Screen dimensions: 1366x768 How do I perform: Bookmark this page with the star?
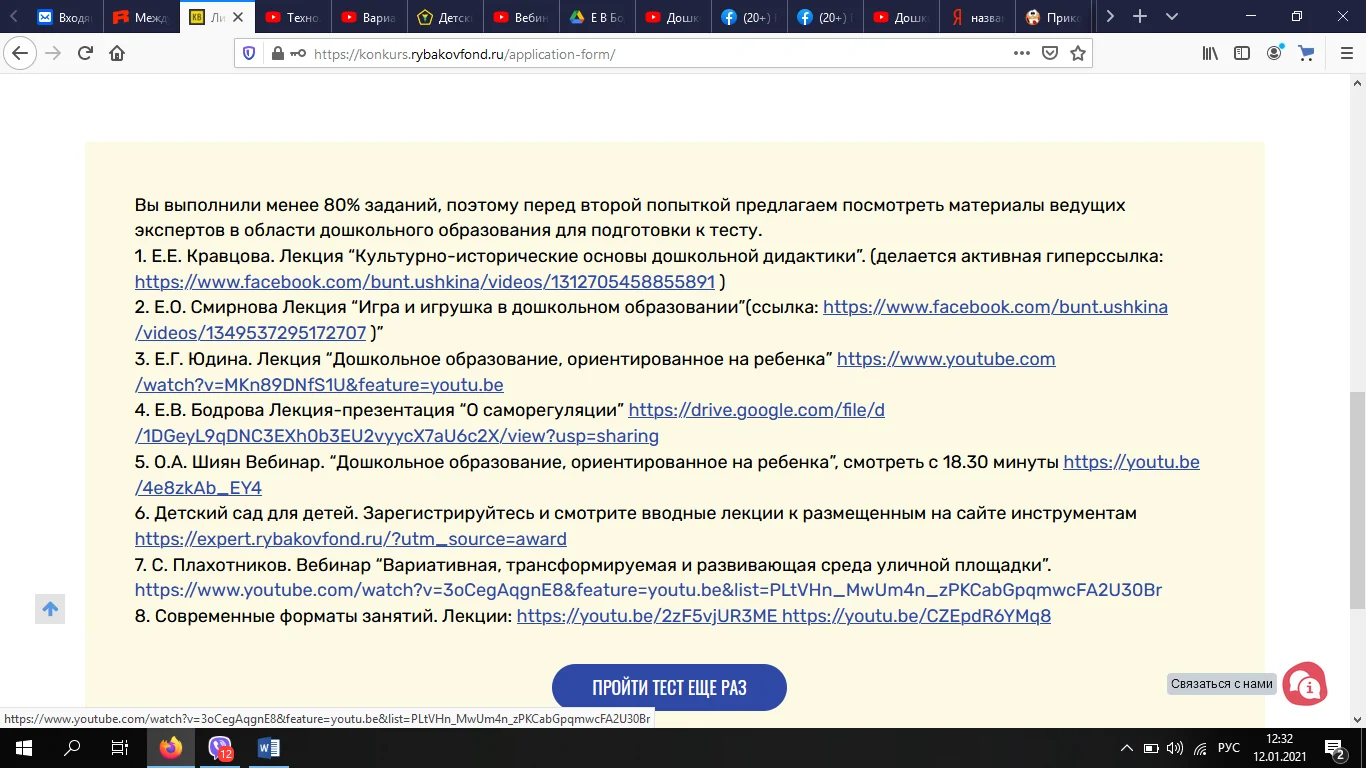(x=1078, y=53)
